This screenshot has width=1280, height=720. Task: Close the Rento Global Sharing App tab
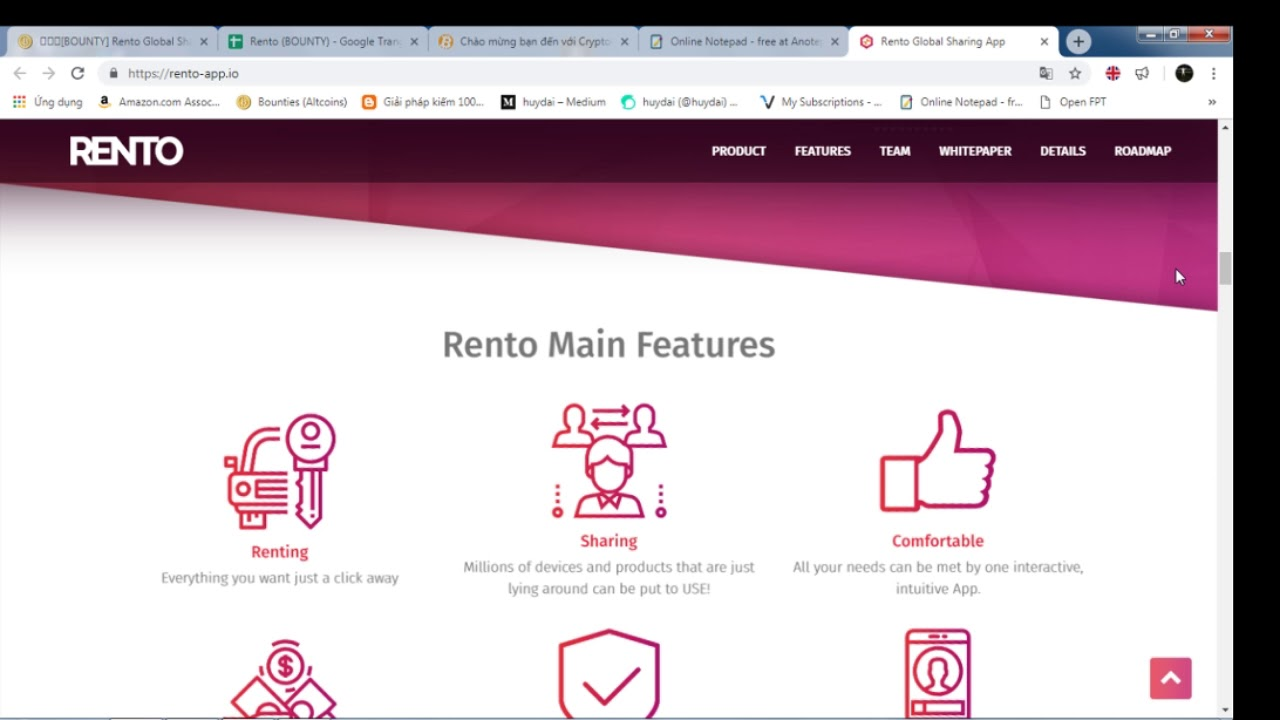(x=1044, y=42)
